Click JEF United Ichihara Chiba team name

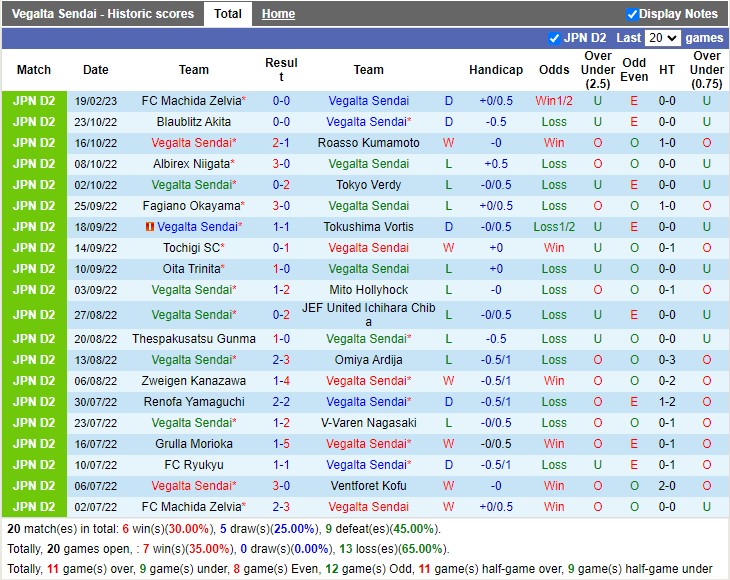coord(368,315)
